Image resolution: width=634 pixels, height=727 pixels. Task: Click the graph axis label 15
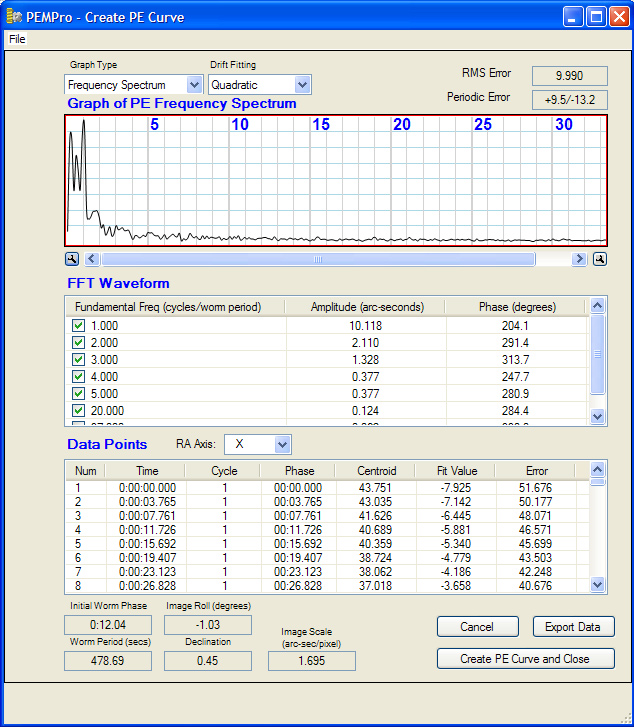click(x=320, y=124)
